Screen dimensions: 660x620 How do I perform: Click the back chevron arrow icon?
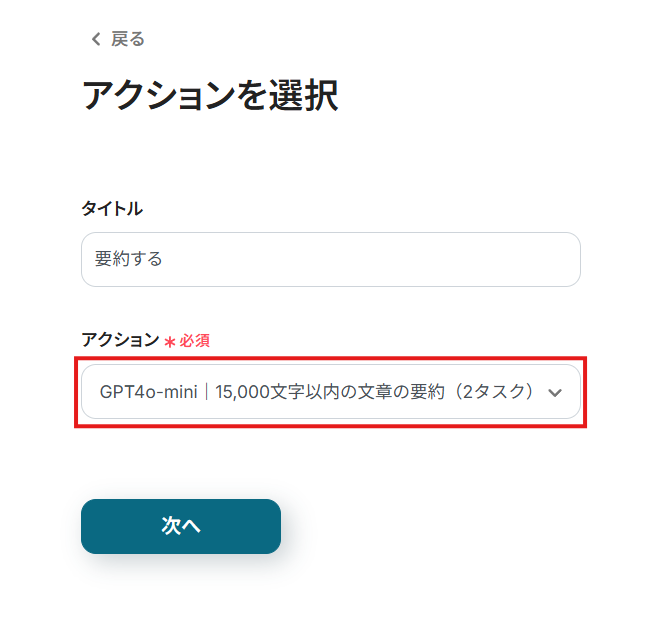(96, 39)
